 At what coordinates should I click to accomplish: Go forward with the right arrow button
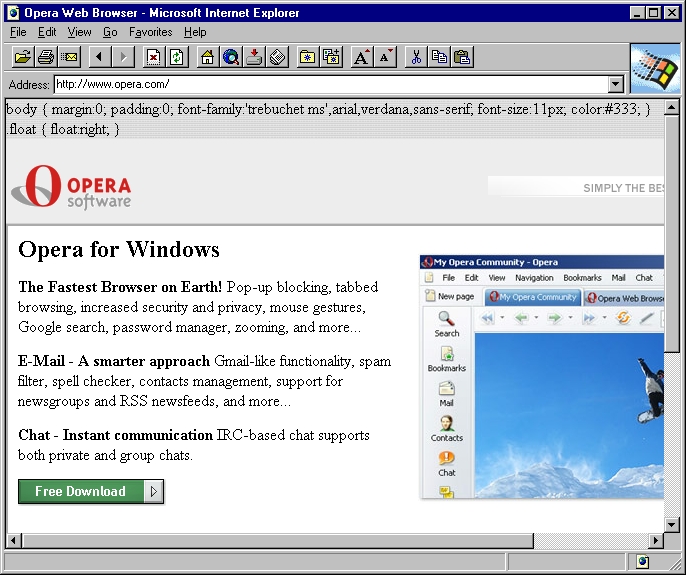coord(123,57)
